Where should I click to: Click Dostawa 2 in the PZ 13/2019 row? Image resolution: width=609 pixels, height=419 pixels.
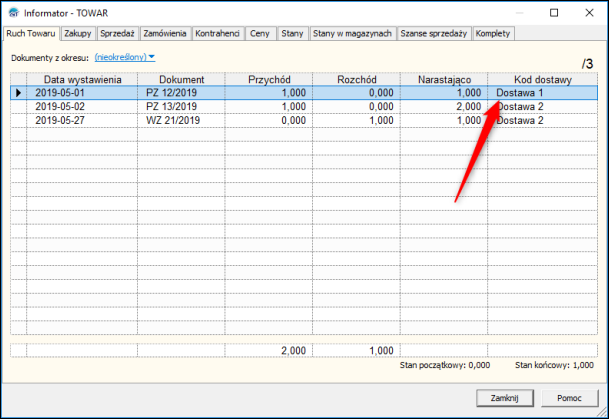click(543, 107)
